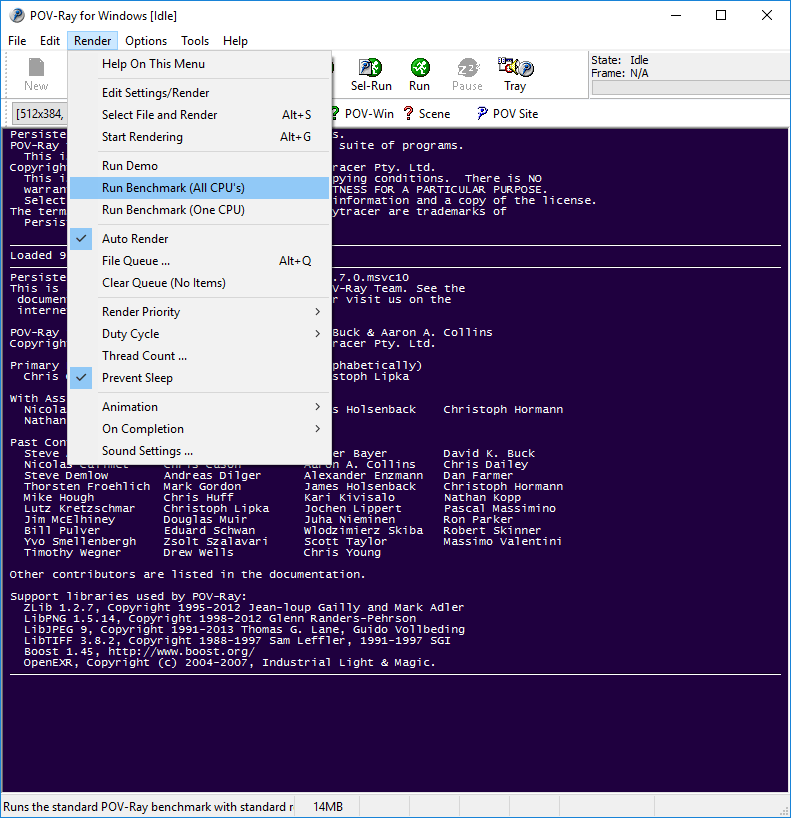
Task: Click the 14MB memory status bar entry
Action: click(x=328, y=807)
